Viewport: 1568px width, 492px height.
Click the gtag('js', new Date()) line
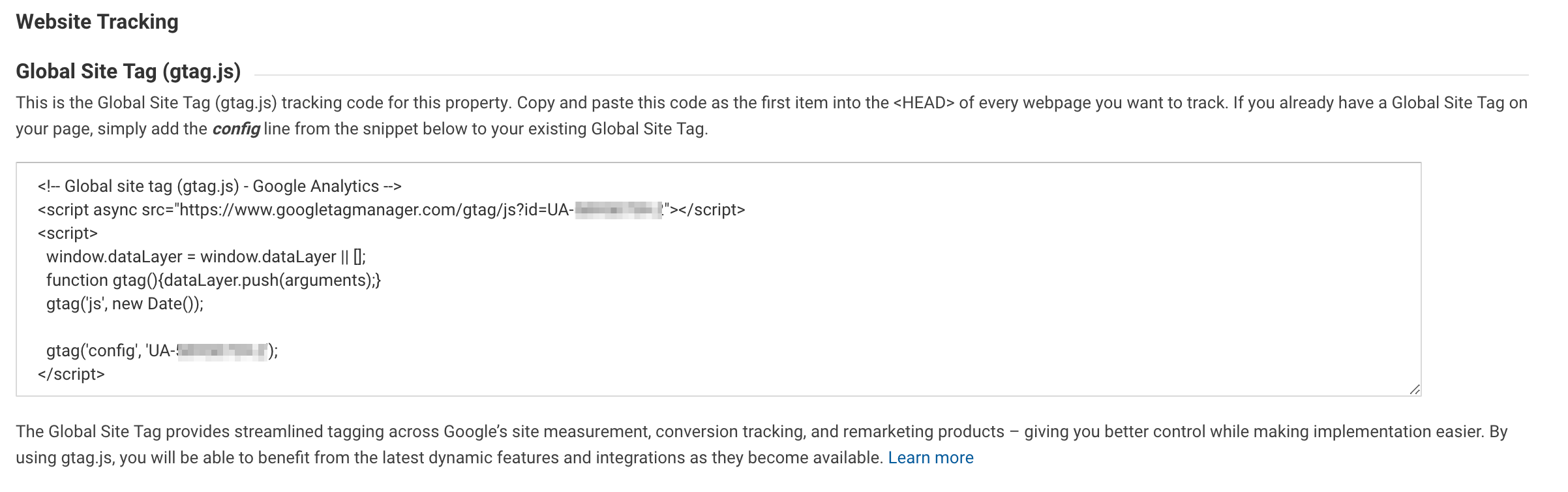click(x=125, y=303)
